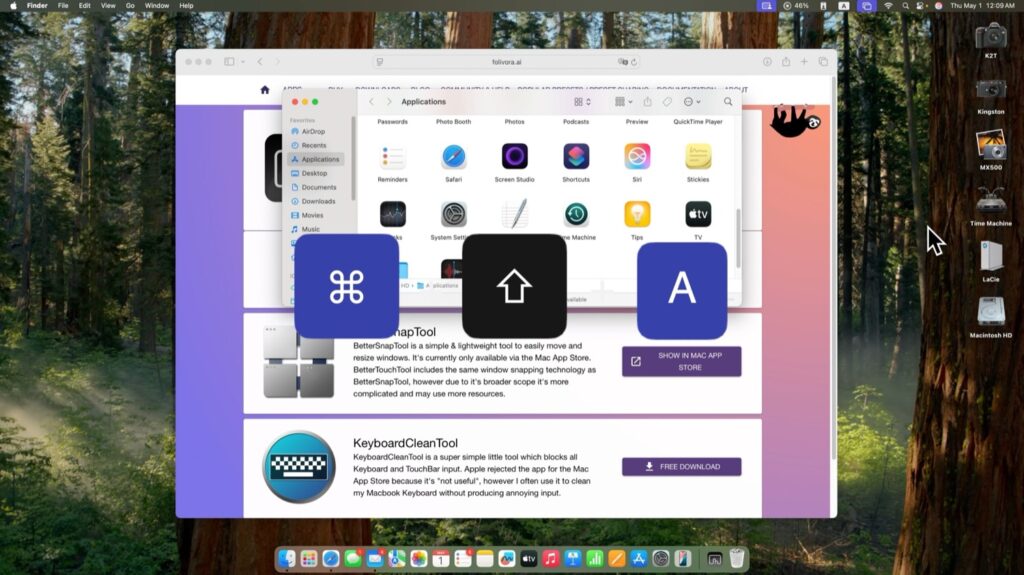Select Downloads in the Finder sidebar
This screenshot has height=575, width=1024.
(318, 201)
